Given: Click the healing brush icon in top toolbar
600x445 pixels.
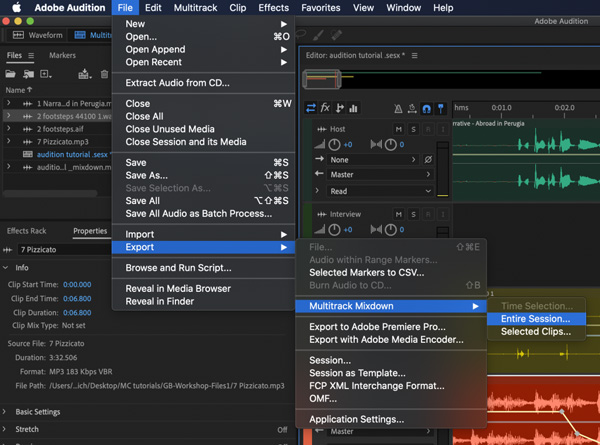Looking at the screenshot, I should 336,35.
